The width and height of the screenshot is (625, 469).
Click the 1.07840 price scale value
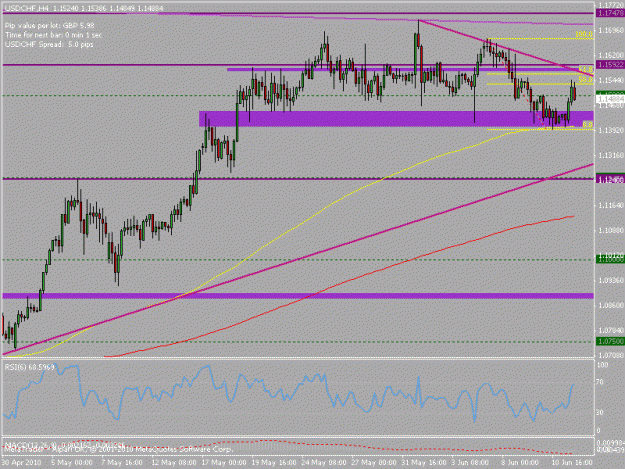click(x=611, y=330)
